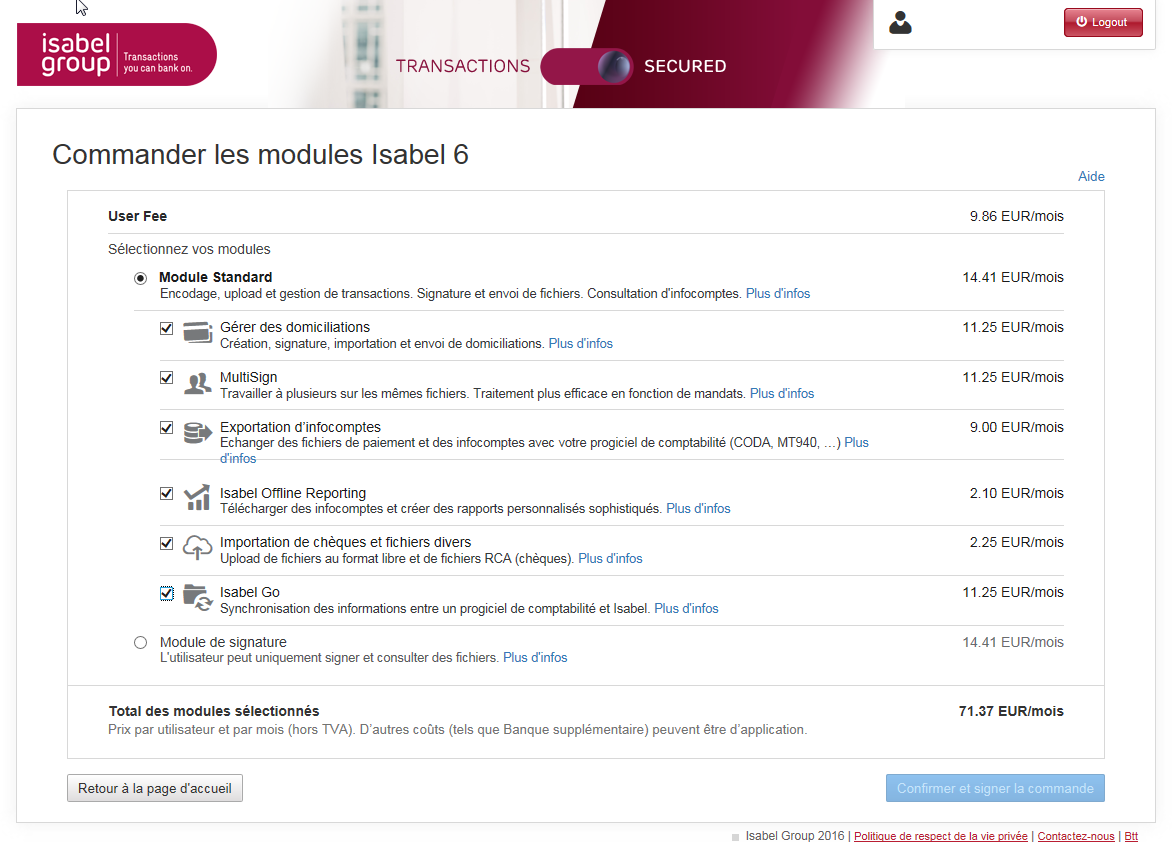Viewport: 1172px width, 855px height.
Task: Click the MultiSign users icon
Action: (x=197, y=383)
